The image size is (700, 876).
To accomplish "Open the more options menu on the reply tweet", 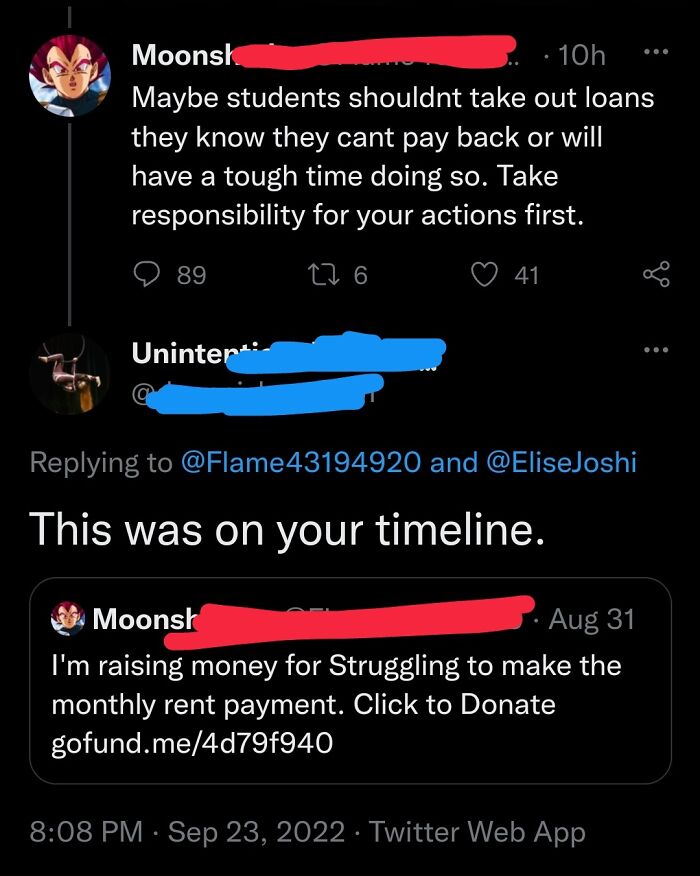I will 656,349.
